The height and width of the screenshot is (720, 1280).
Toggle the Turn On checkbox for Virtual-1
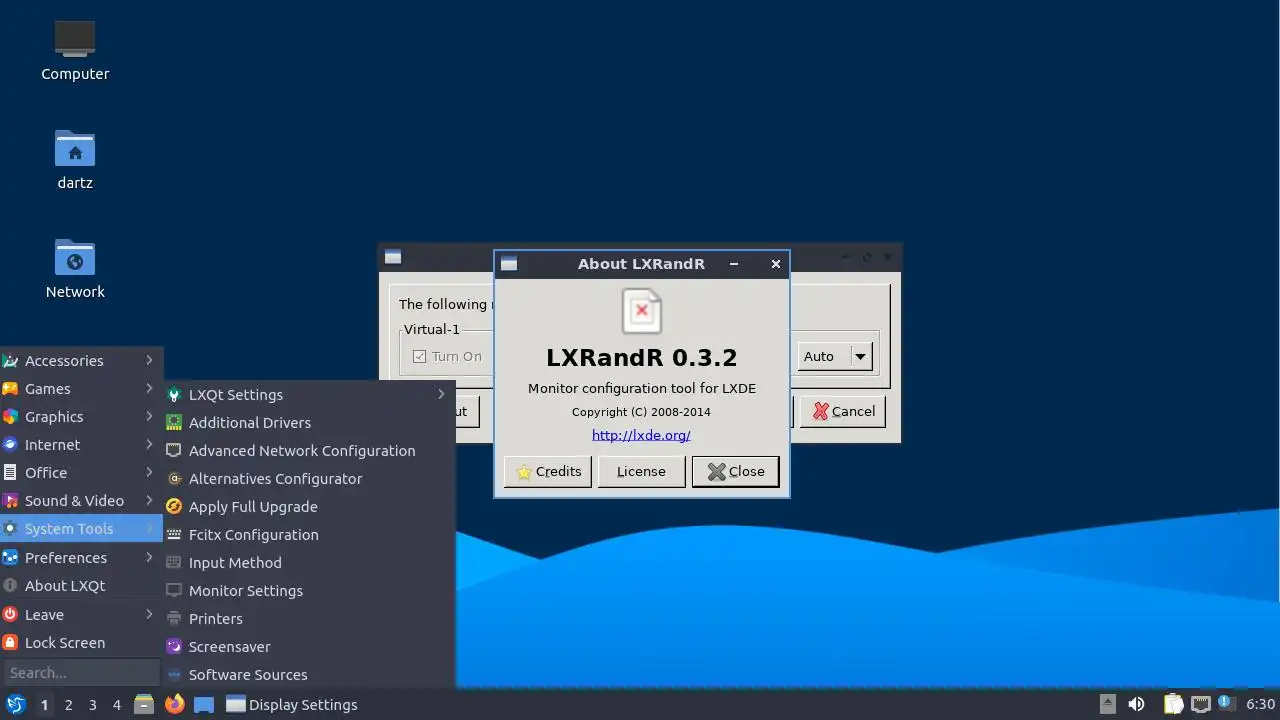pos(419,356)
